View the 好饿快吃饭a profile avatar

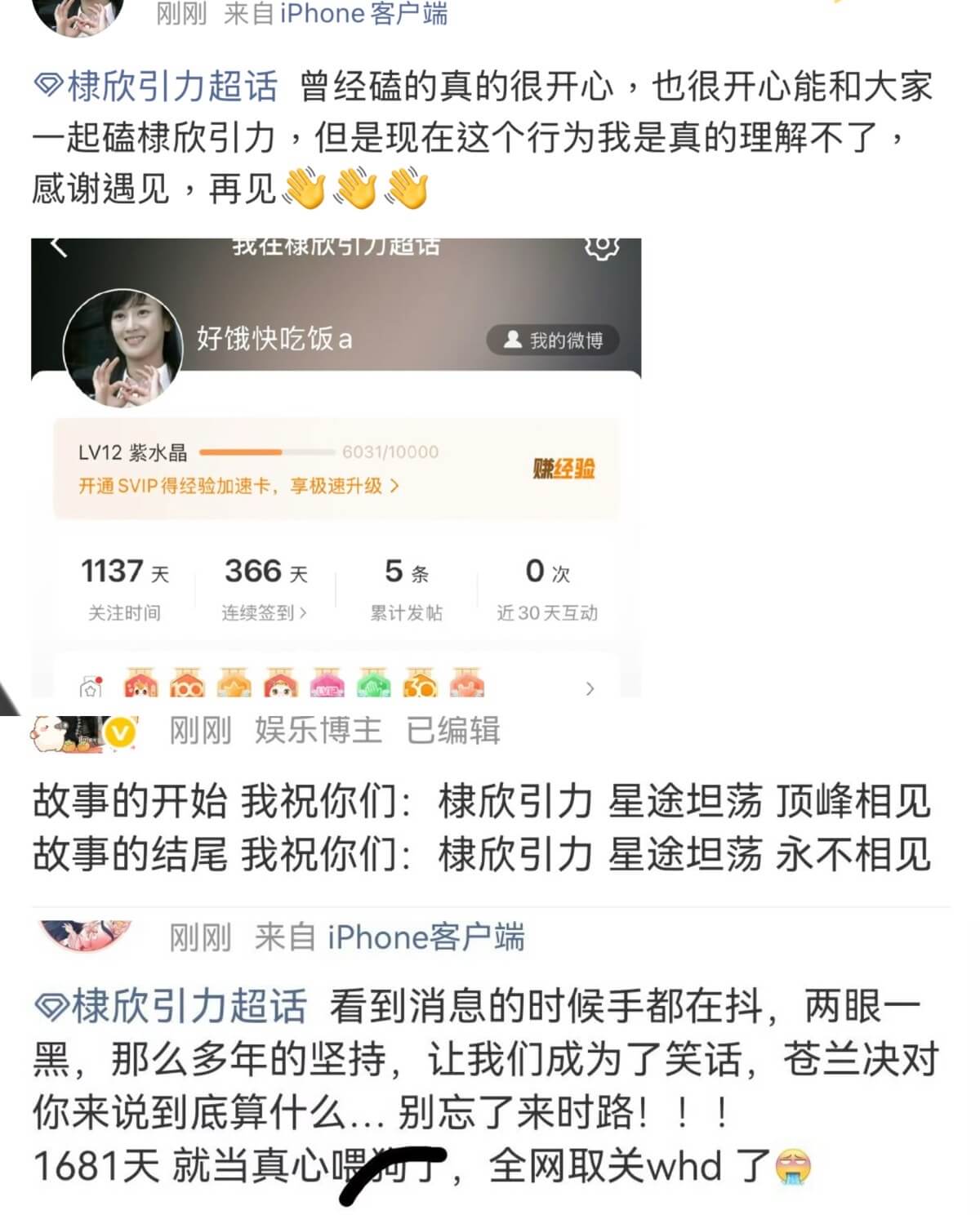(124, 348)
